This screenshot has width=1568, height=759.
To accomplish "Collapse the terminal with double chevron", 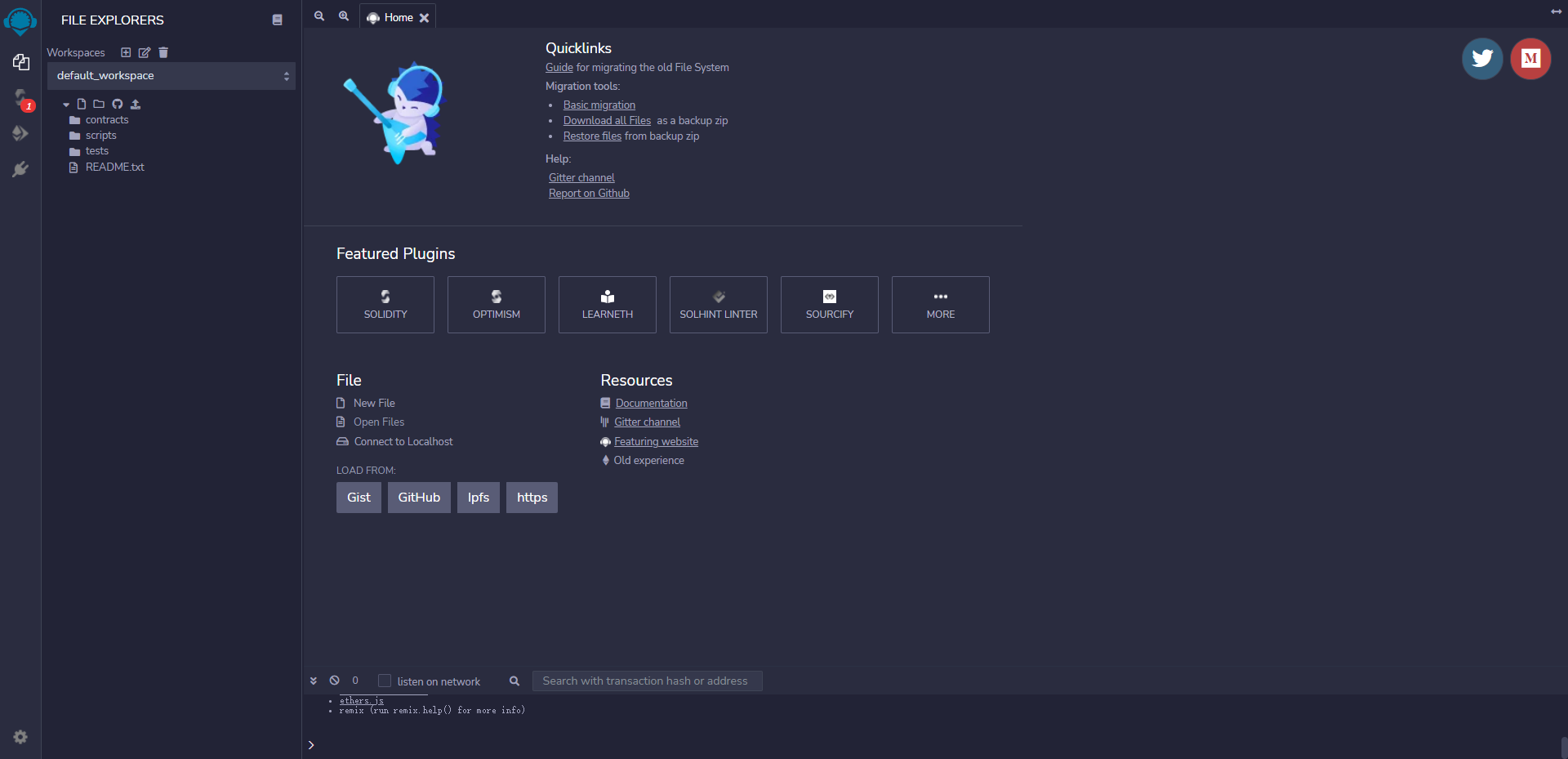I will pyautogui.click(x=314, y=681).
